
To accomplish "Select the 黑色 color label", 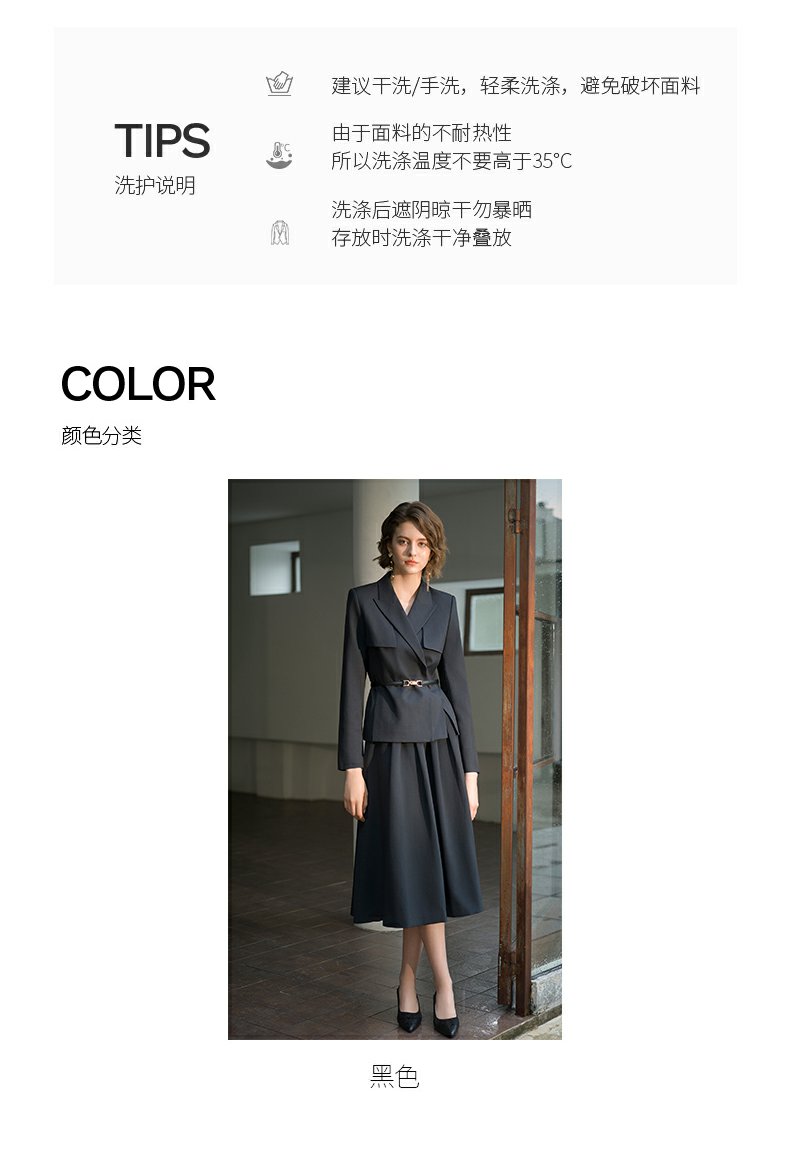I will coord(395,1076).
